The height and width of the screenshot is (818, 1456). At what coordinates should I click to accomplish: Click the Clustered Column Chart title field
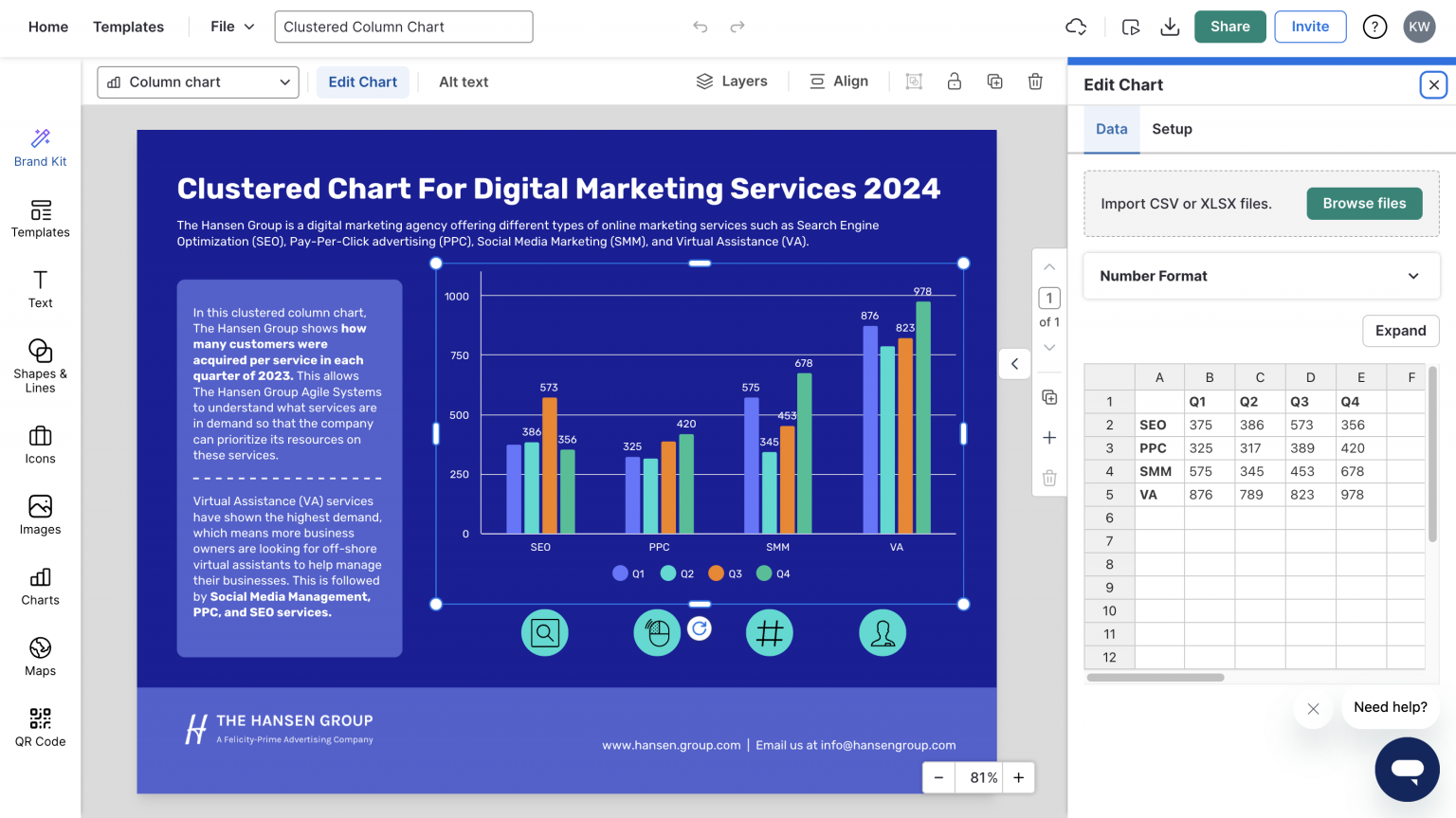coord(403,27)
